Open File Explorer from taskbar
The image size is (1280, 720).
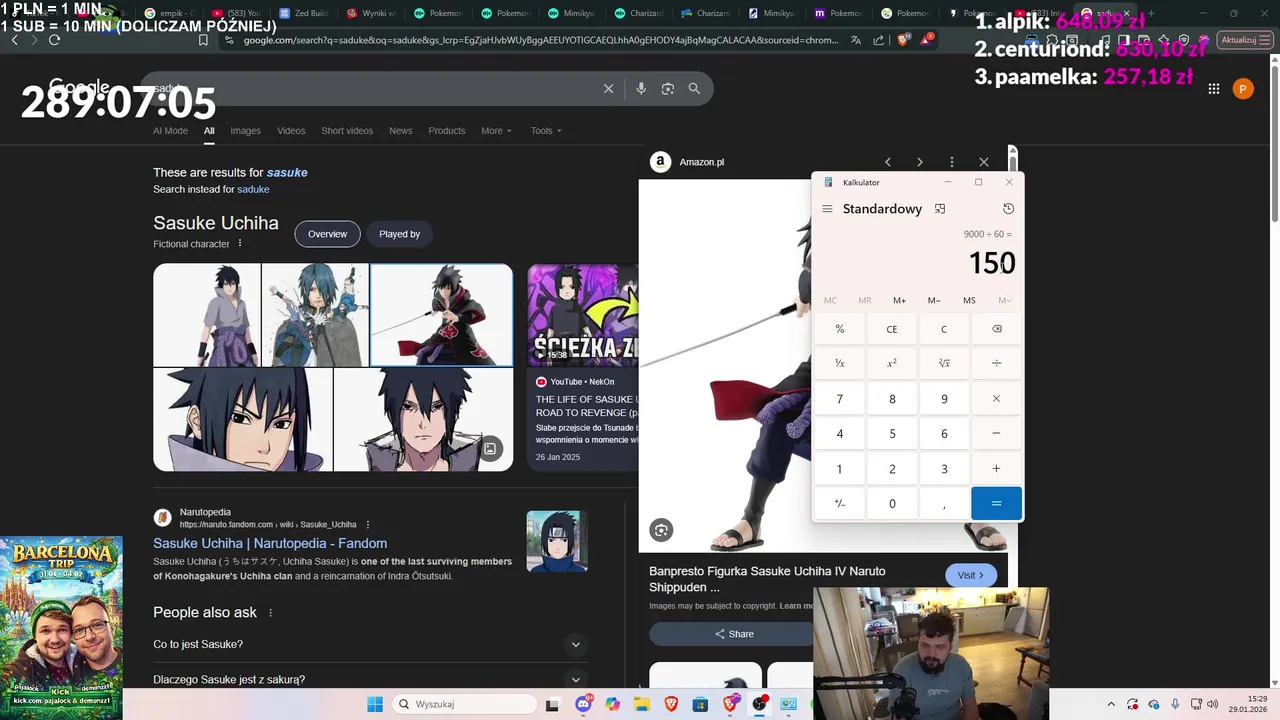641,704
